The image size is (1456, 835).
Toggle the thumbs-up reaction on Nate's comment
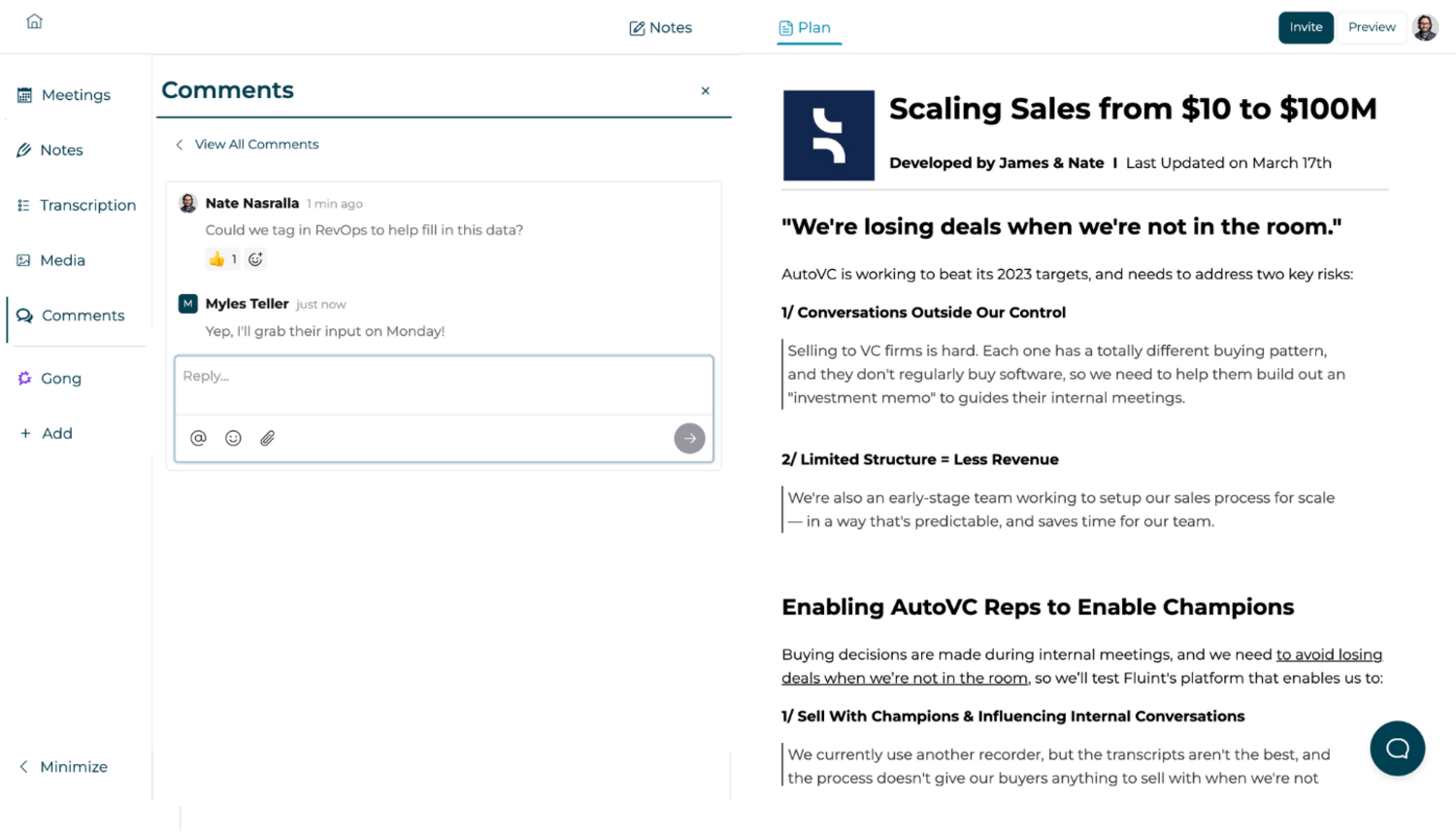222,259
